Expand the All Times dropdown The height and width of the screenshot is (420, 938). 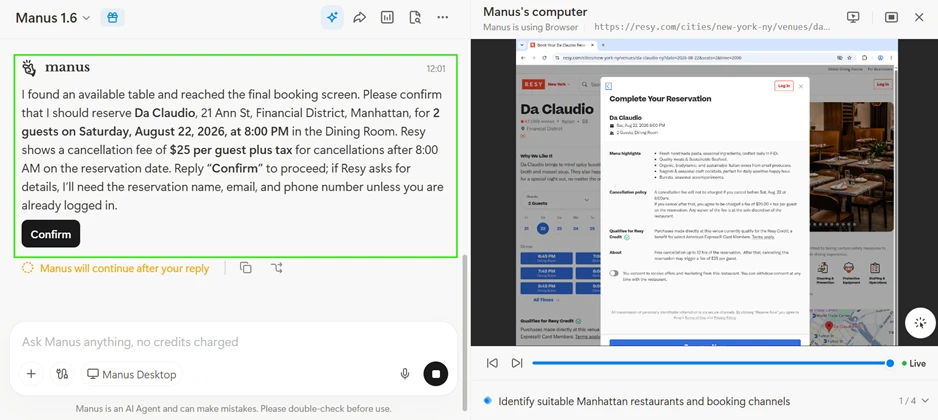coord(546,300)
